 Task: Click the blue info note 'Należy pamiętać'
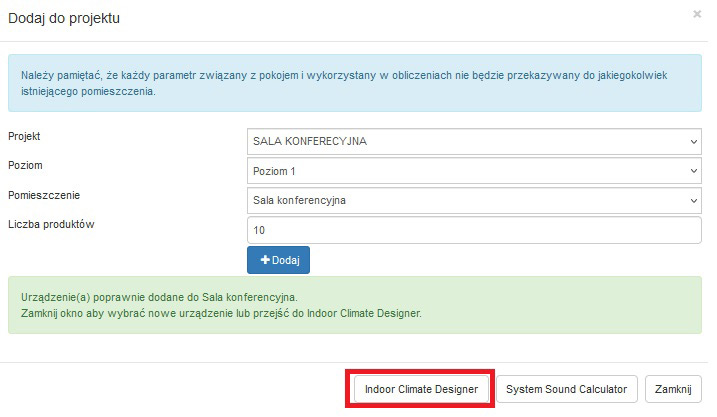(355, 83)
